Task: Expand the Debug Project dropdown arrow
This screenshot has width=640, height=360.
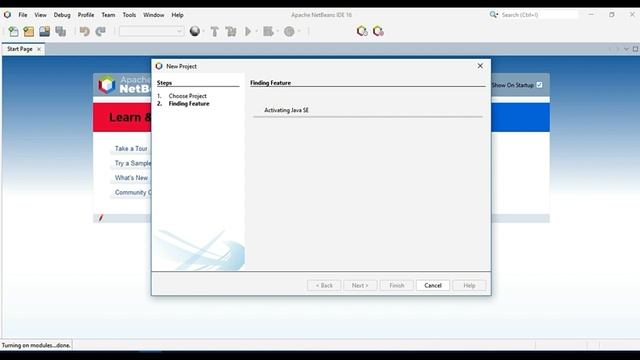Action: tap(278, 31)
